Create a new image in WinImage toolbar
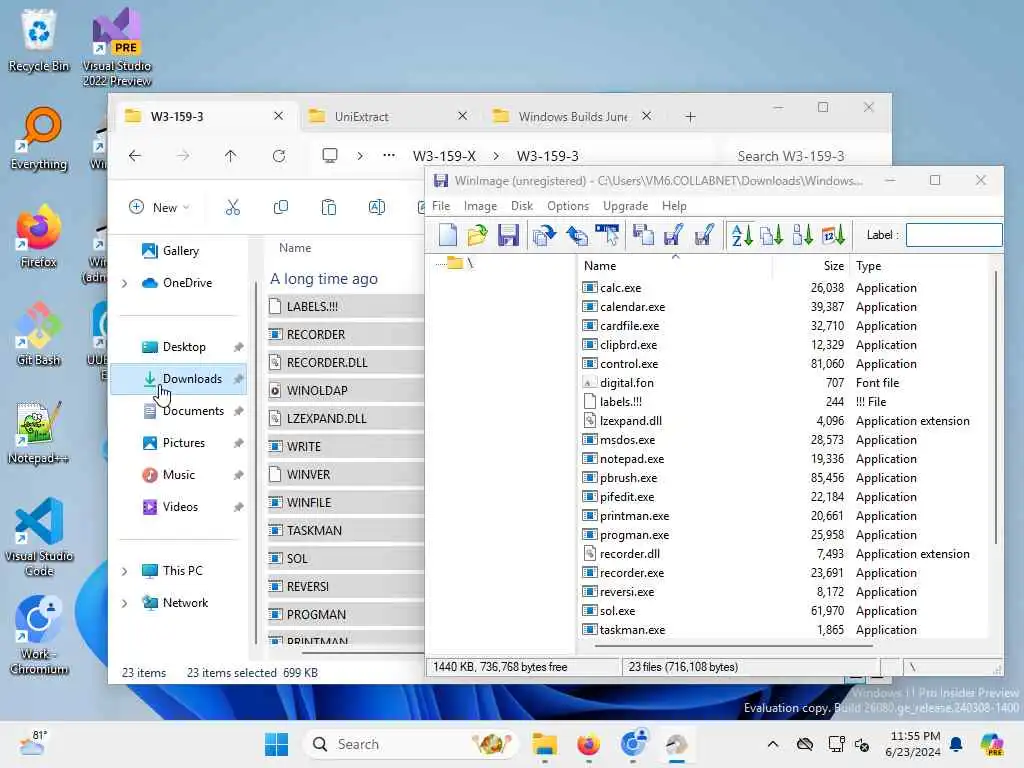The image size is (1024, 768). [448, 235]
